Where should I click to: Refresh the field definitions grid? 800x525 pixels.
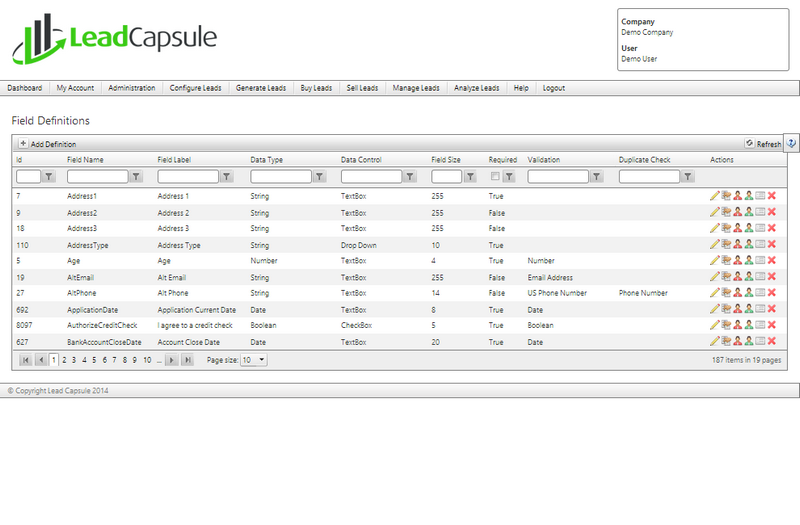click(x=763, y=144)
